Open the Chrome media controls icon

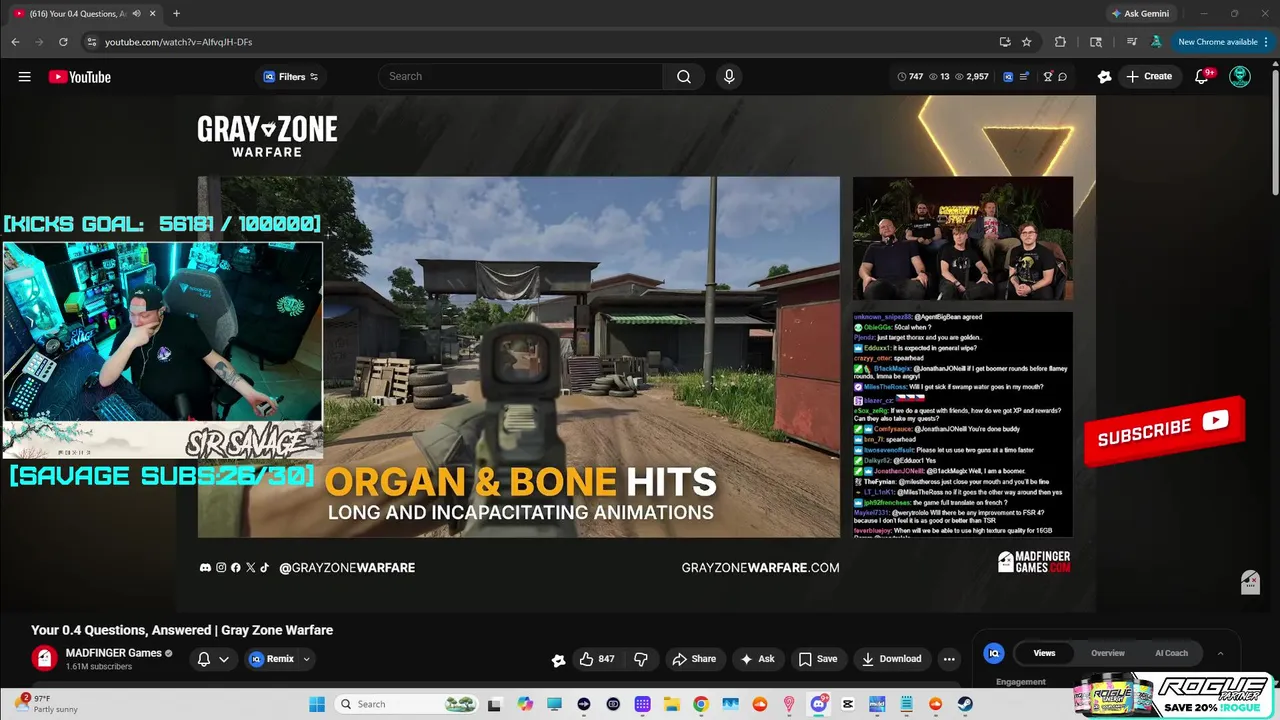[1131, 42]
